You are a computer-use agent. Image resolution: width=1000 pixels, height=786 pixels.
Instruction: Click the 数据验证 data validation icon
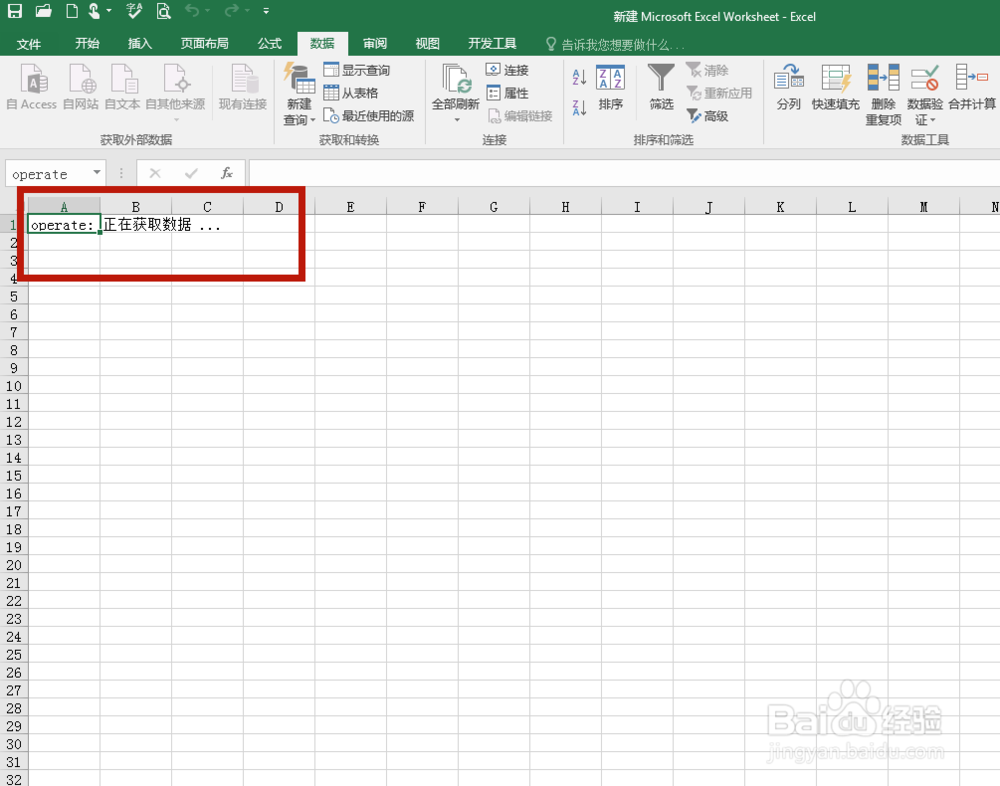[925, 78]
